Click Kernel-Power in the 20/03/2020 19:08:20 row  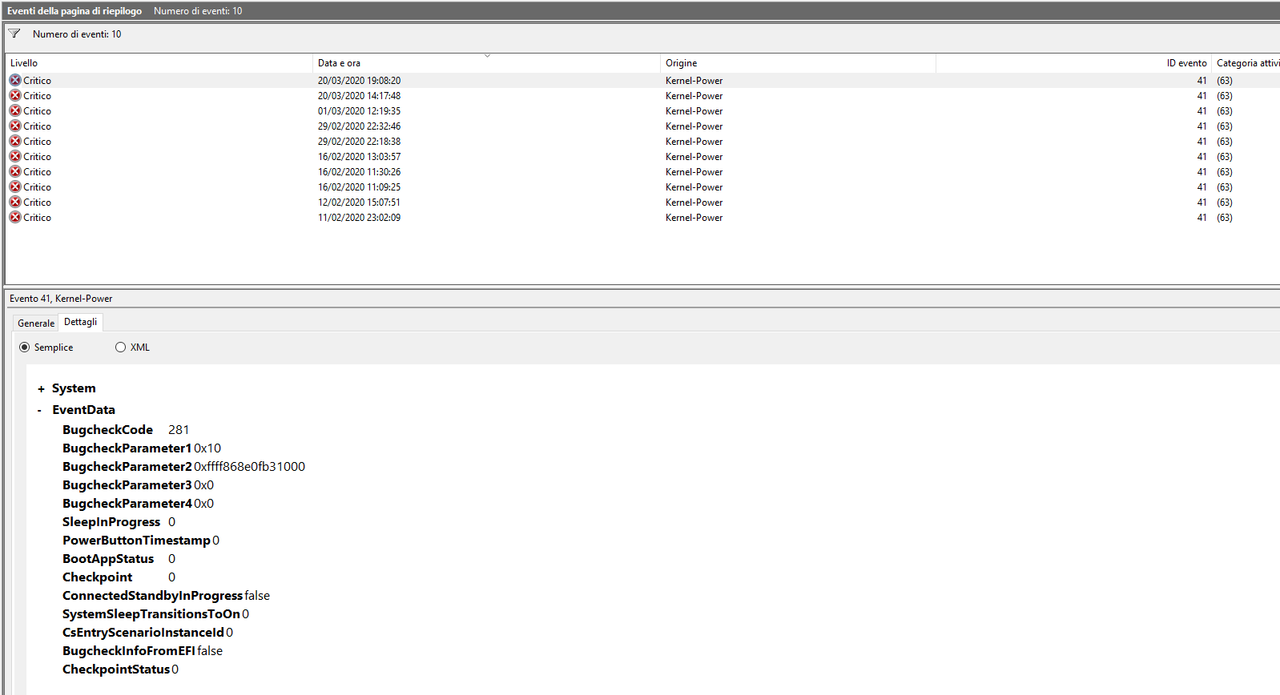[x=694, y=80]
